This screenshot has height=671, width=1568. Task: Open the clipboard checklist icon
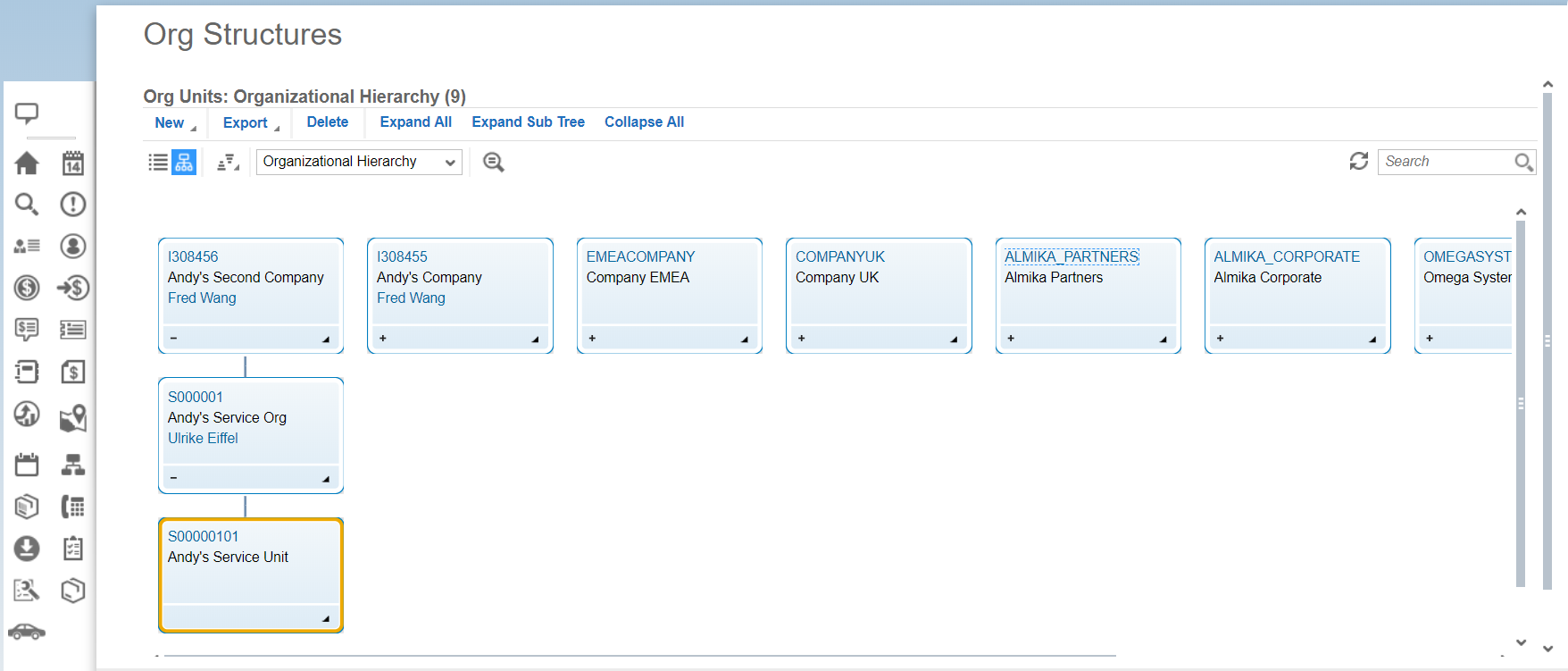(x=73, y=548)
